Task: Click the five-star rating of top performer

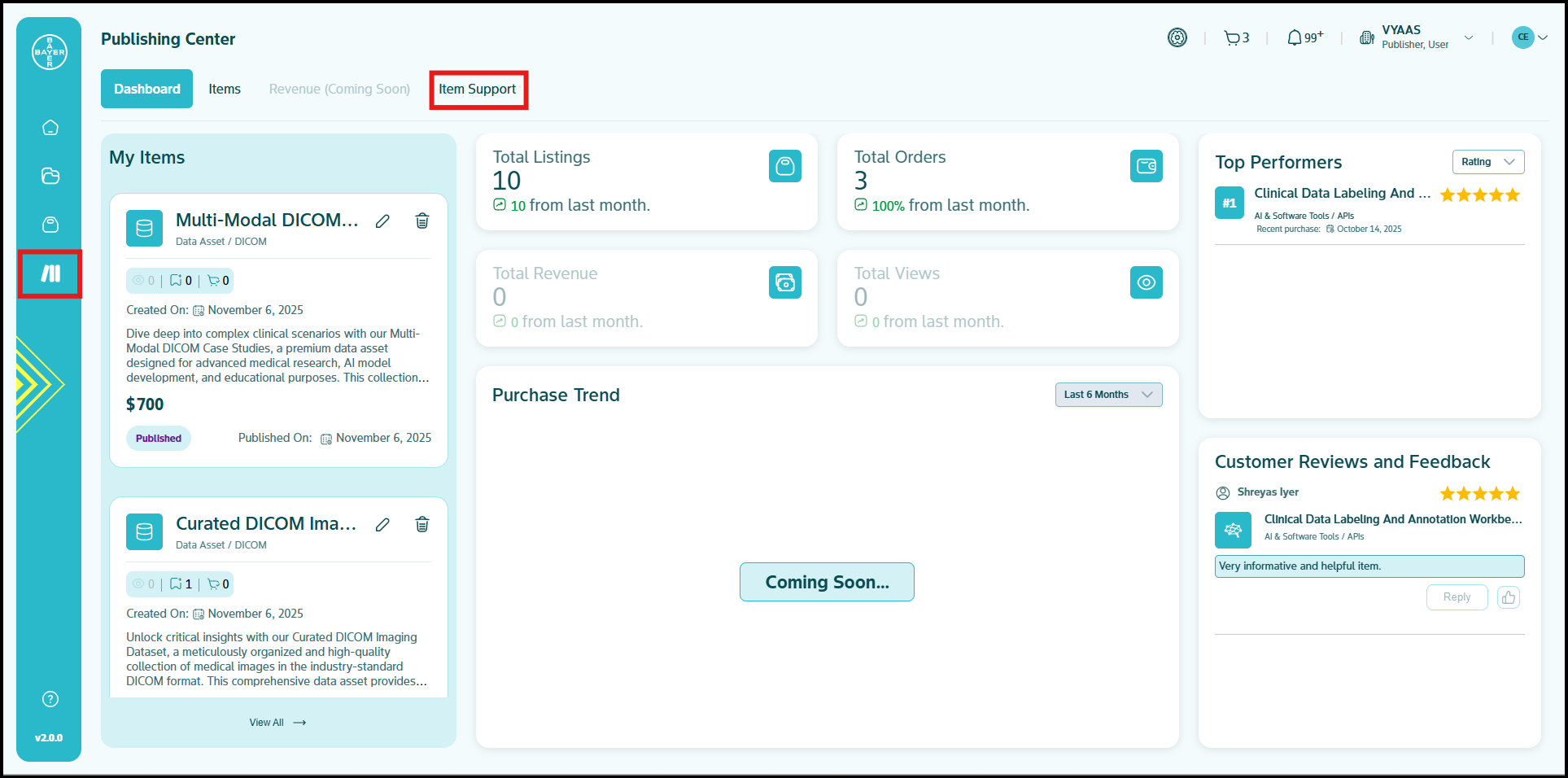Action: tap(1479, 195)
